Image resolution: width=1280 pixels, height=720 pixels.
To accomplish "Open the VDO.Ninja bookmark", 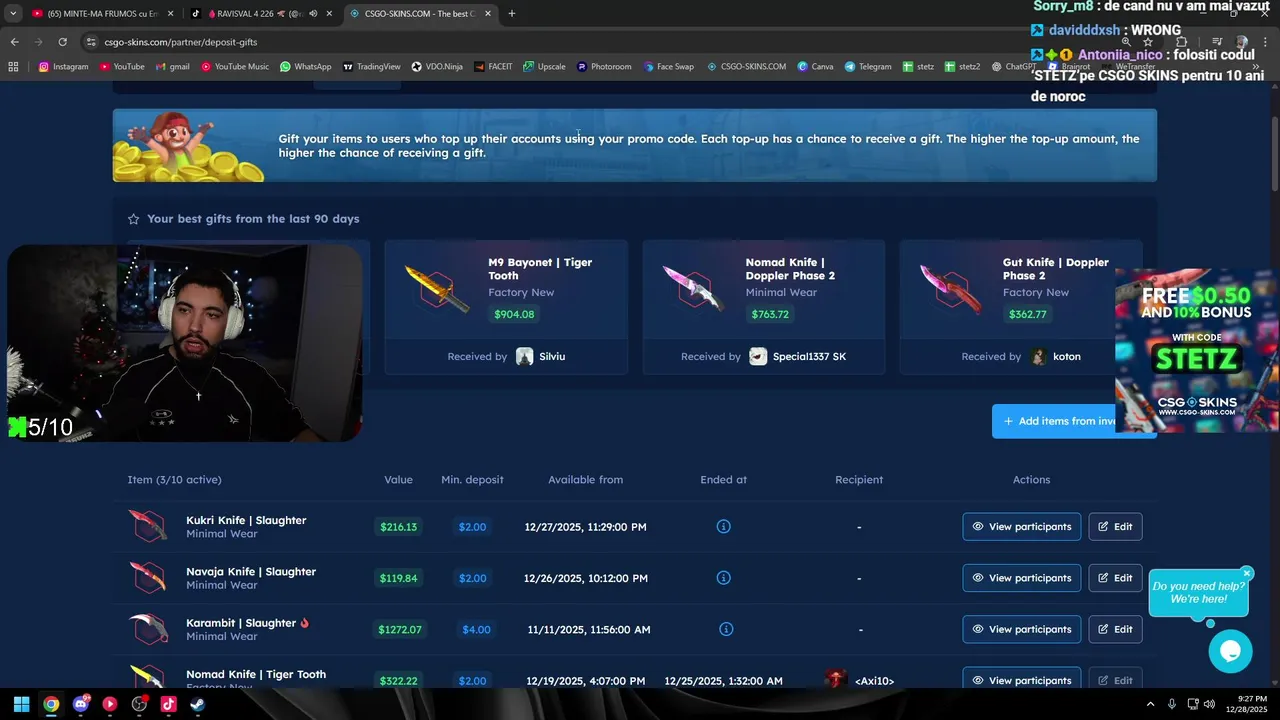I will point(437,67).
